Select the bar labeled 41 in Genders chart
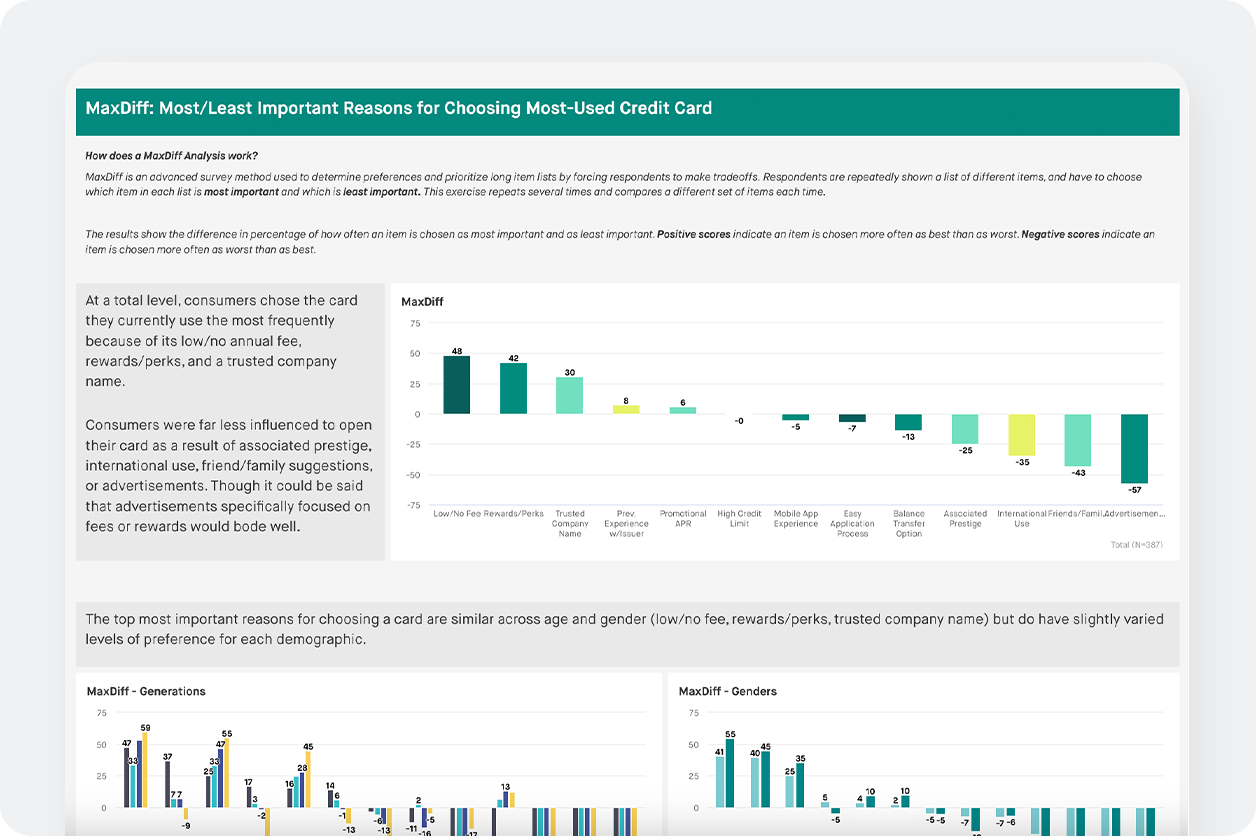 pos(720,782)
